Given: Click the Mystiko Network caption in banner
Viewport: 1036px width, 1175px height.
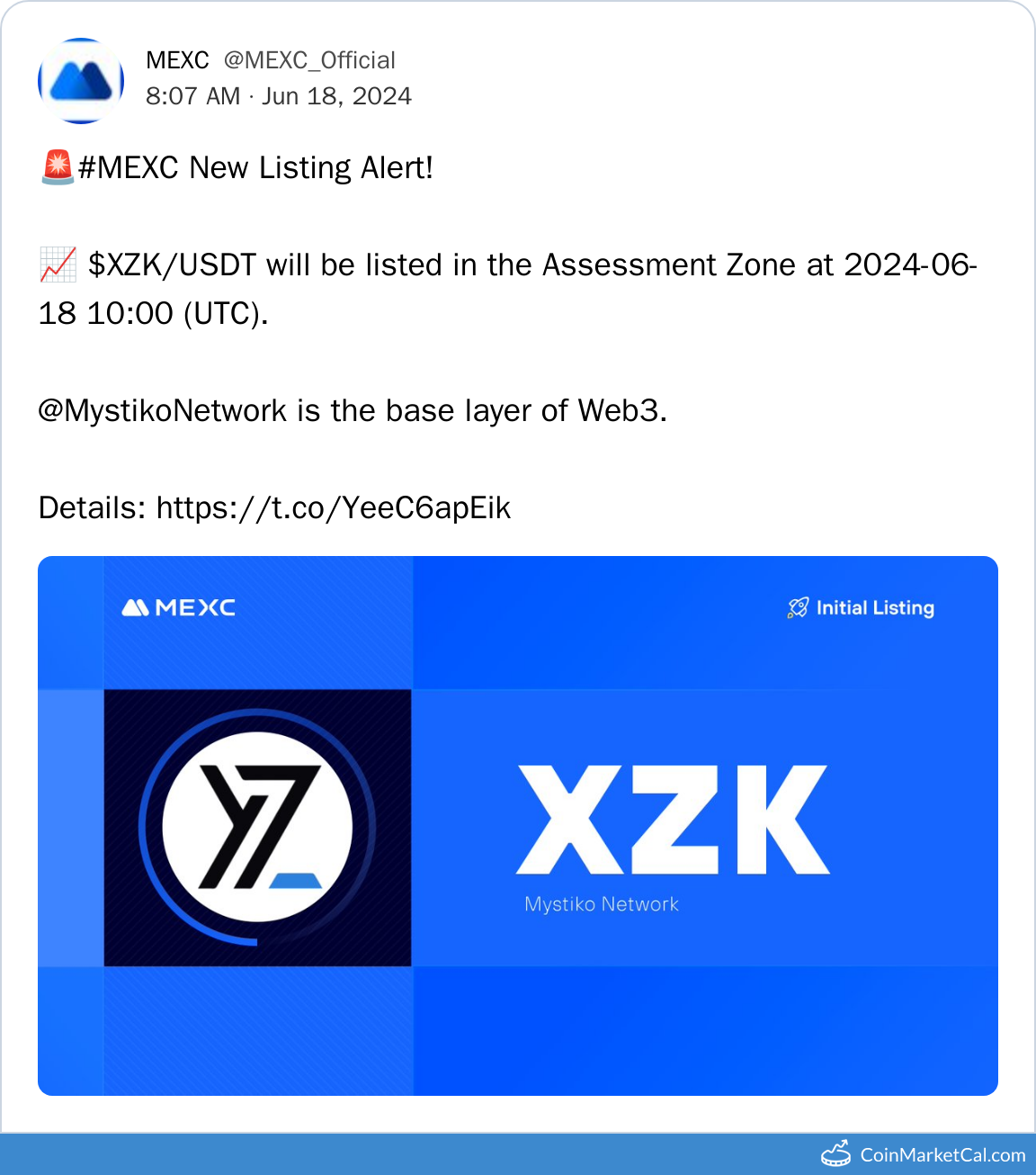Looking at the screenshot, I should [x=602, y=904].
